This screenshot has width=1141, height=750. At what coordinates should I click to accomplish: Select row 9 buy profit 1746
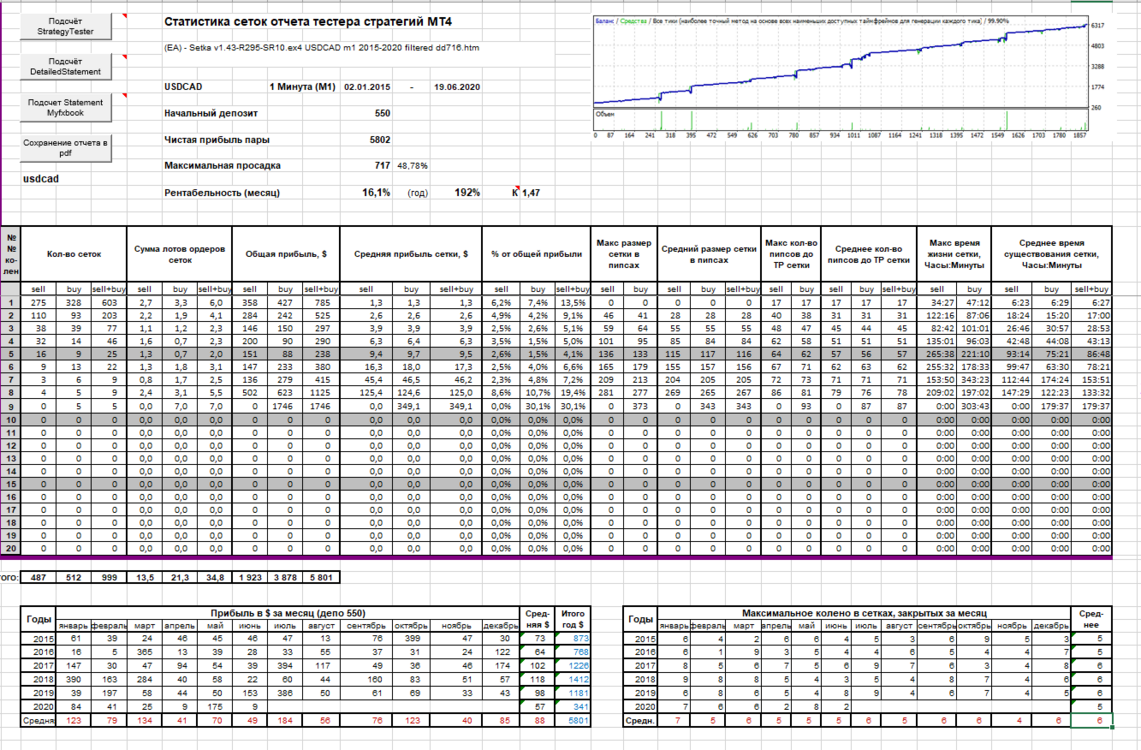[285, 406]
